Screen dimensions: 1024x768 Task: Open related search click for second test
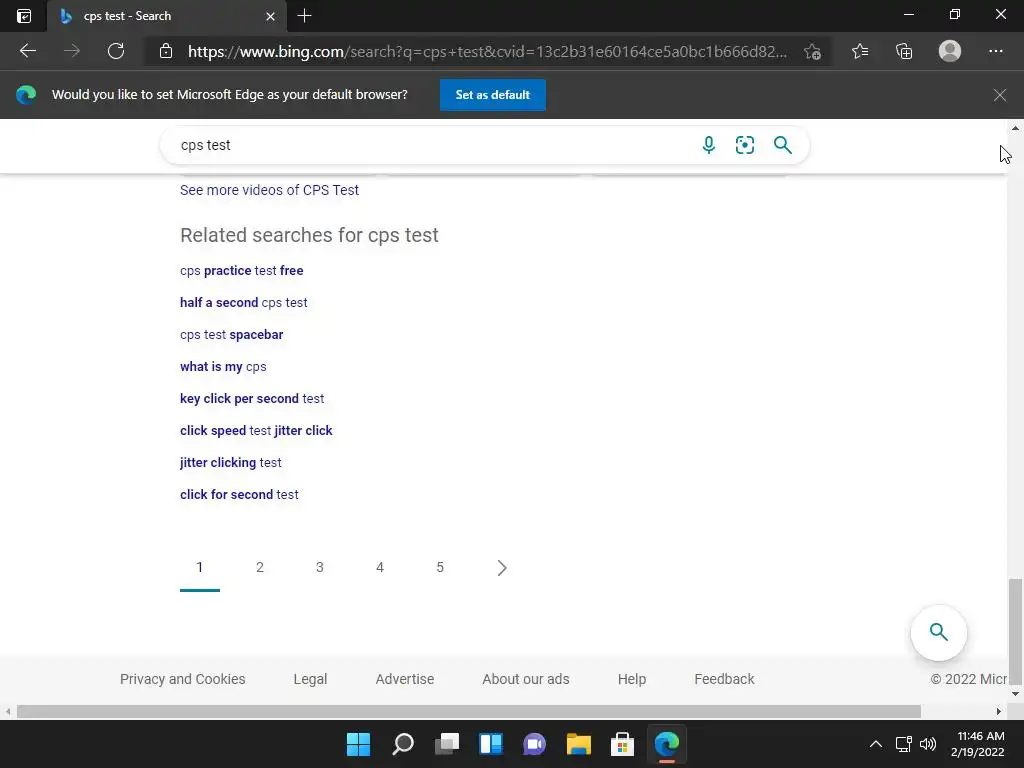[x=239, y=494]
